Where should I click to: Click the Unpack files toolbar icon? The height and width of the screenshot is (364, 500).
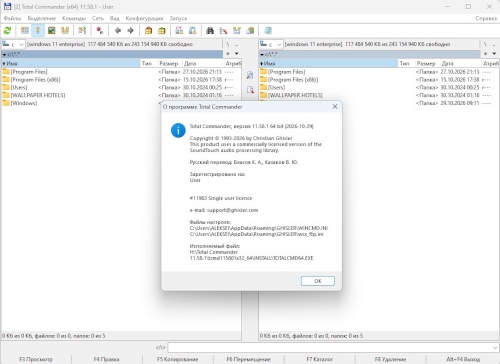click(x=162, y=31)
